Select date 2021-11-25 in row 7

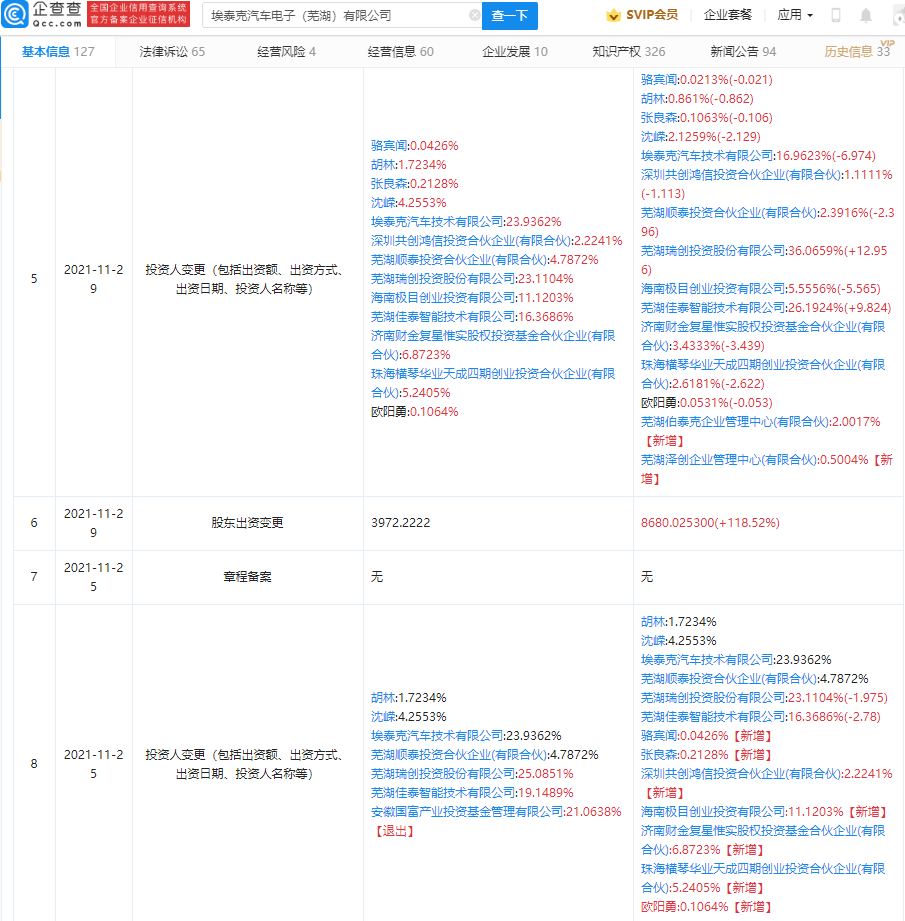(x=93, y=577)
